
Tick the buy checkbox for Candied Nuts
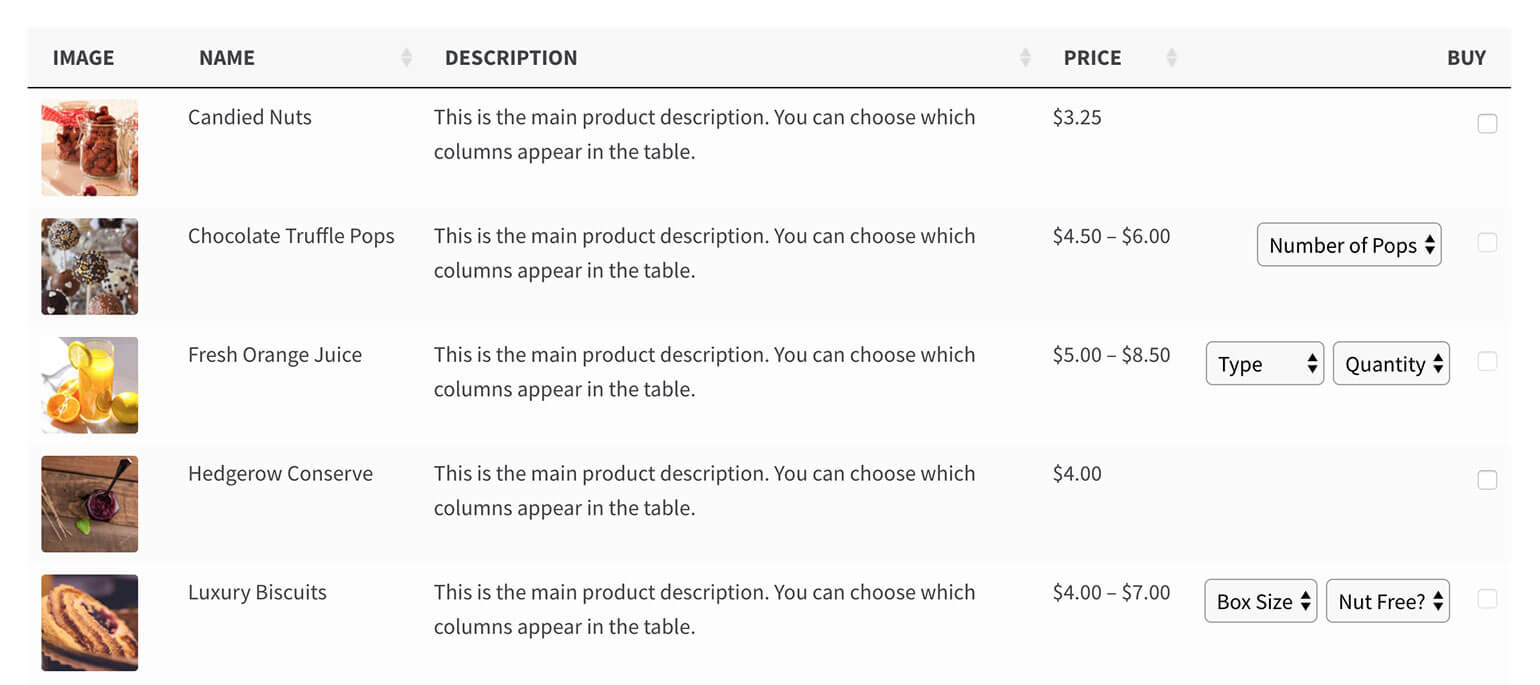1487,124
